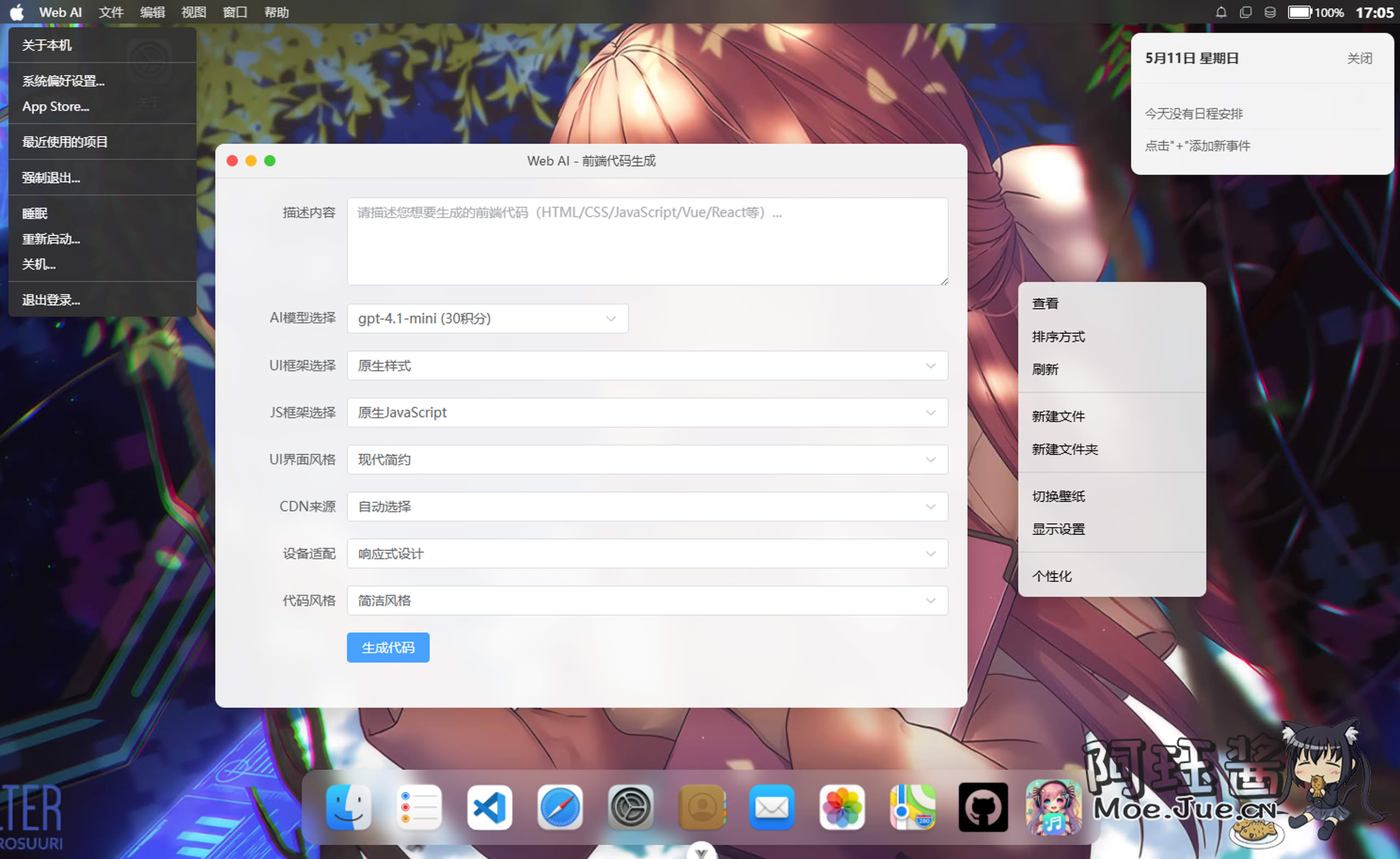Click the textarea resize handle corner
1400x859 pixels.
[944, 281]
